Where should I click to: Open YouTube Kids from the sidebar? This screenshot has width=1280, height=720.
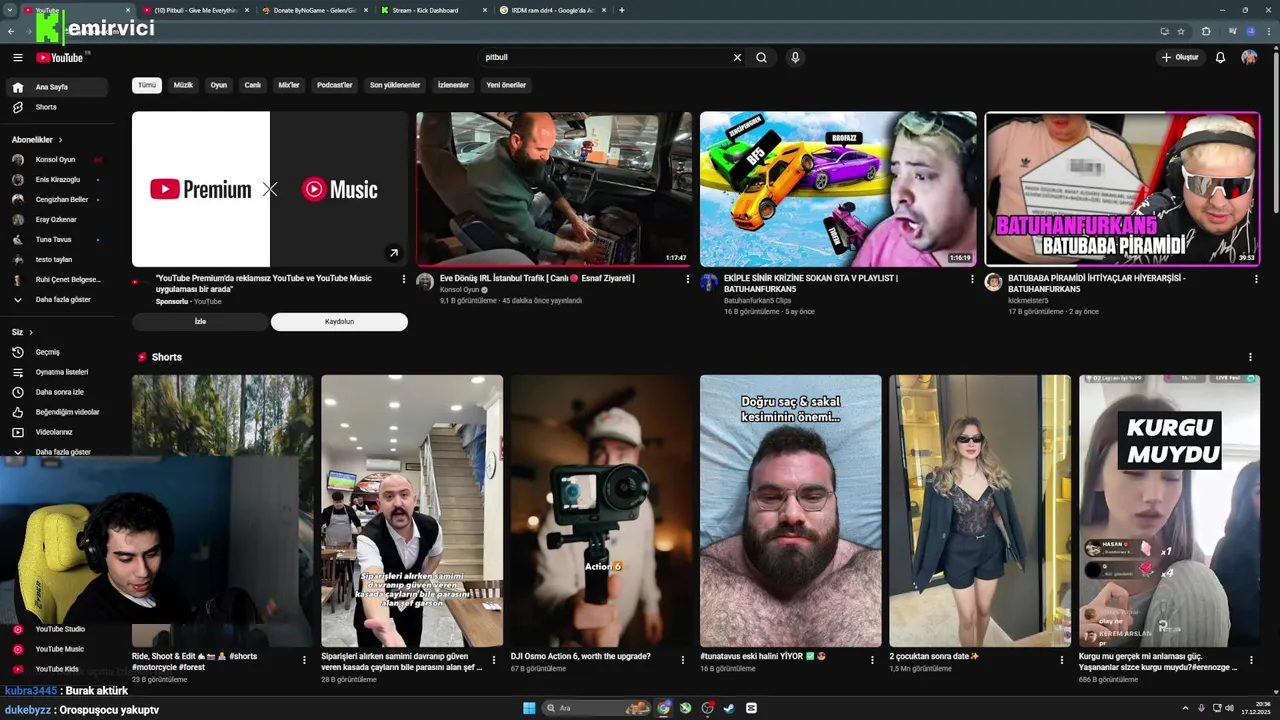(x=56, y=669)
